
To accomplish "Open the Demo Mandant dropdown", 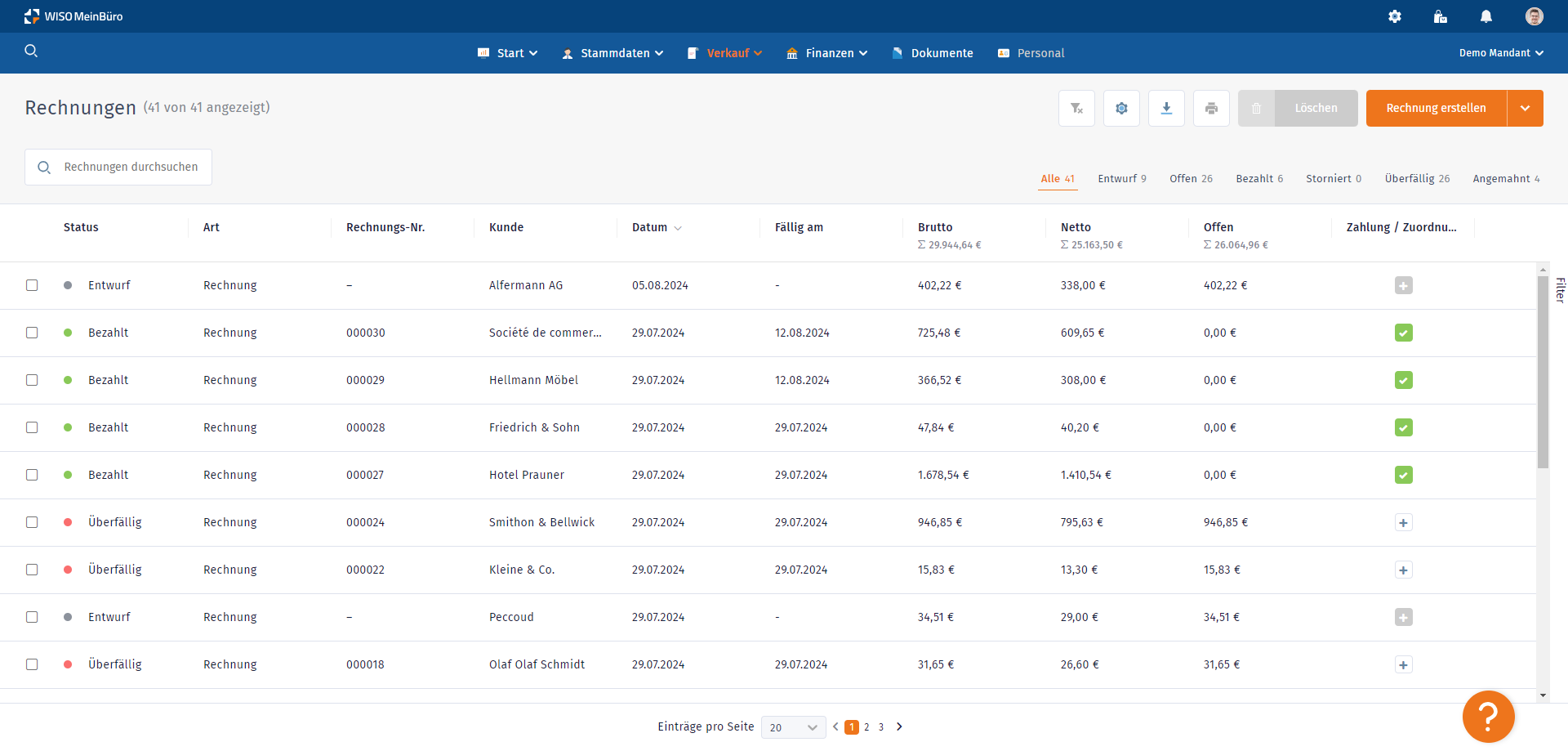I will (1501, 53).
